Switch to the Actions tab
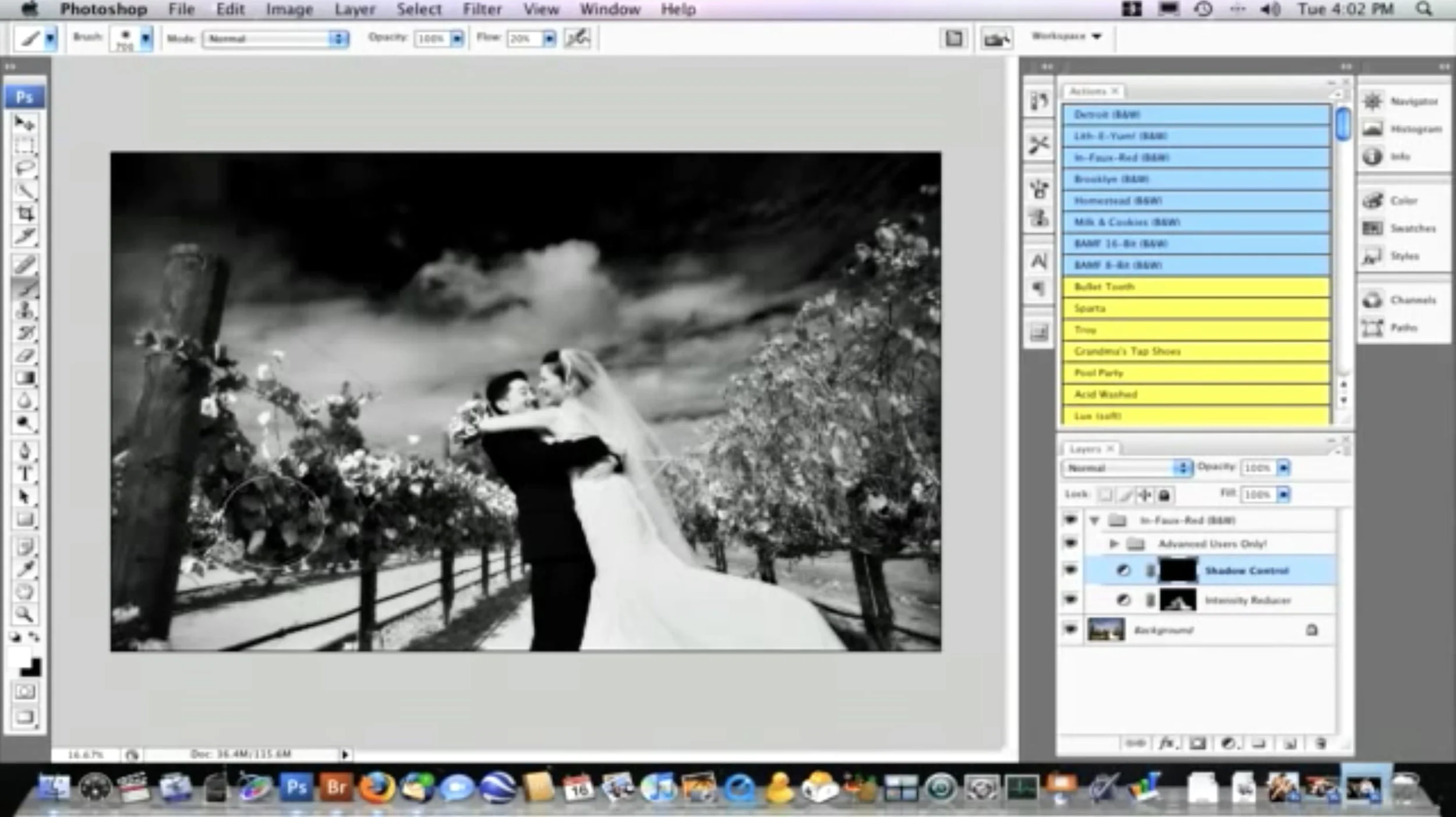The image size is (1456, 817). coord(1087,91)
